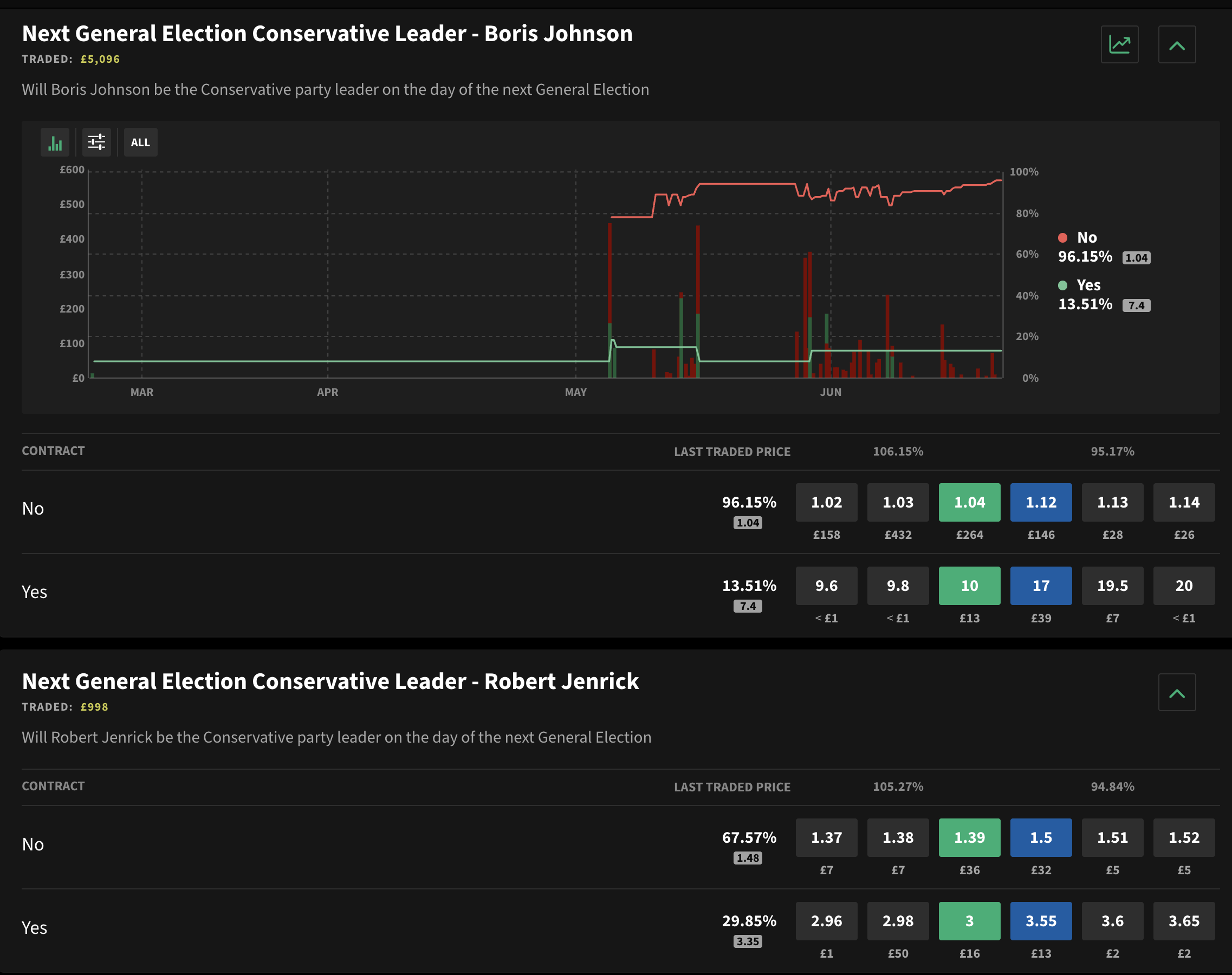This screenshot has height=975, width=1232.
Task: Click the 7.4 badge in chart legend
Action: click(1136, 305)
